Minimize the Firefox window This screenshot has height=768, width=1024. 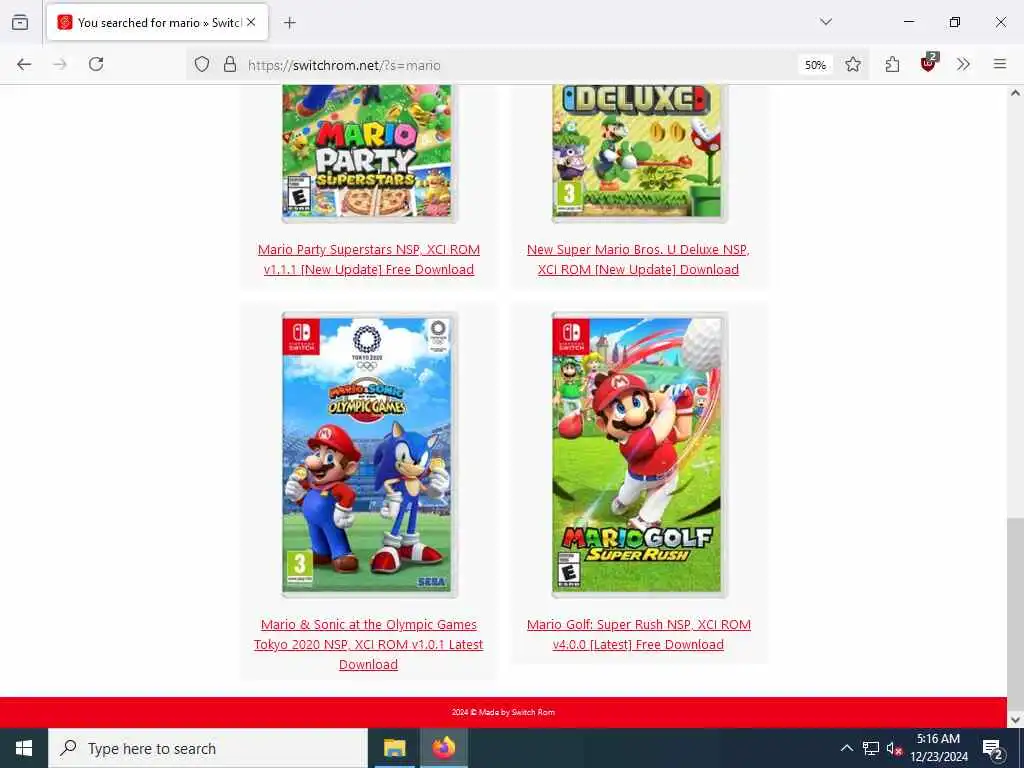(908, 22)
